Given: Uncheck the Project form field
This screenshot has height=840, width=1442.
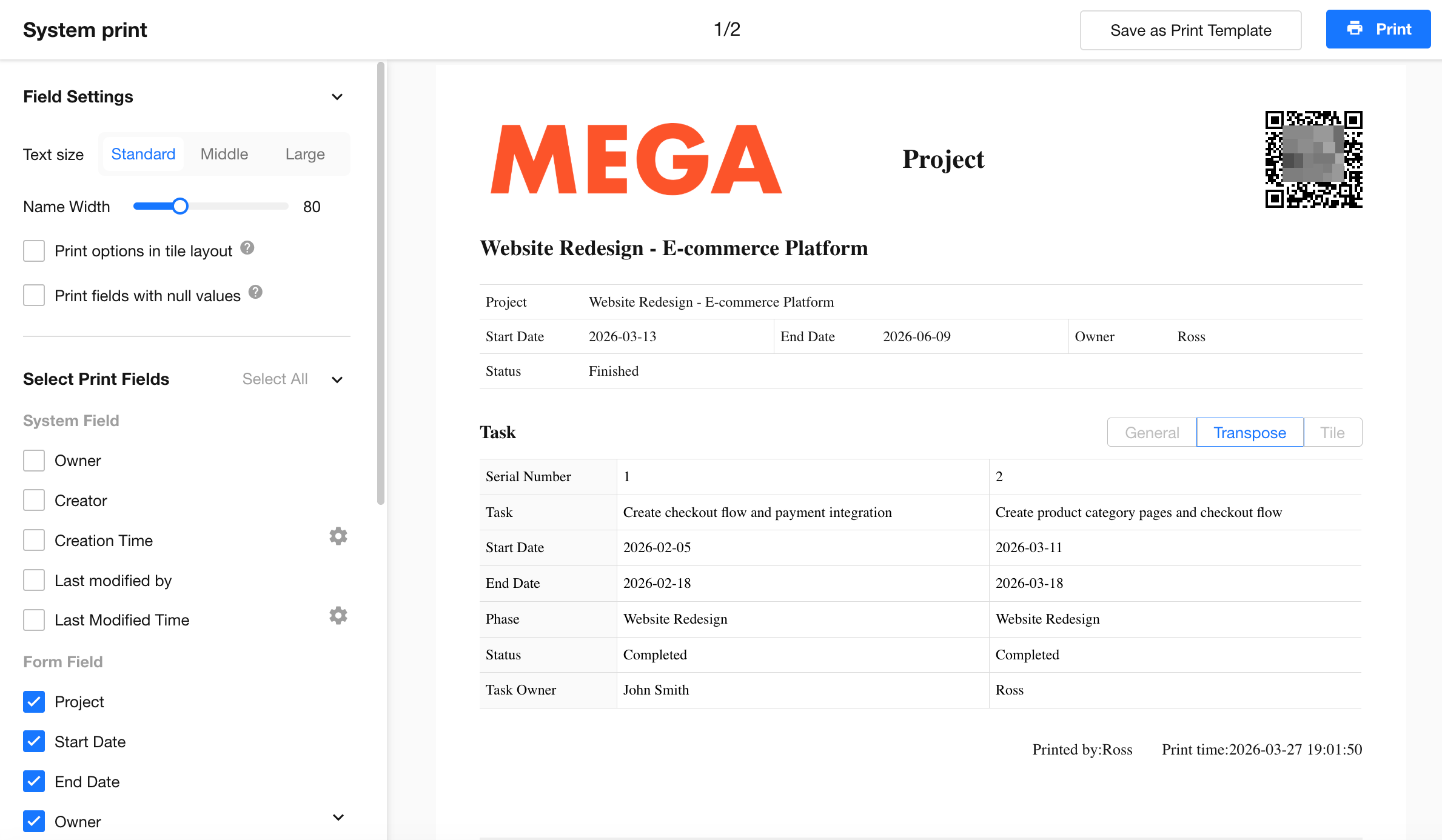Looking at the screenshot, I should pyautogui.click(x=34, y=702).
